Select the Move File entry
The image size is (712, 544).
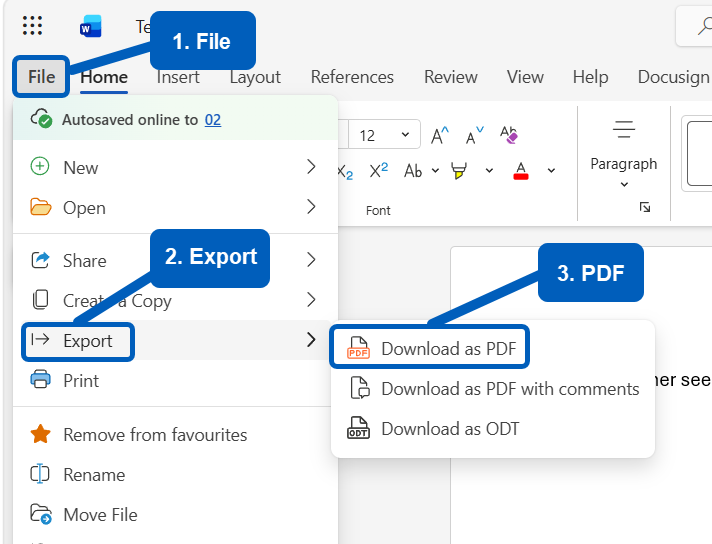[175, 514]
